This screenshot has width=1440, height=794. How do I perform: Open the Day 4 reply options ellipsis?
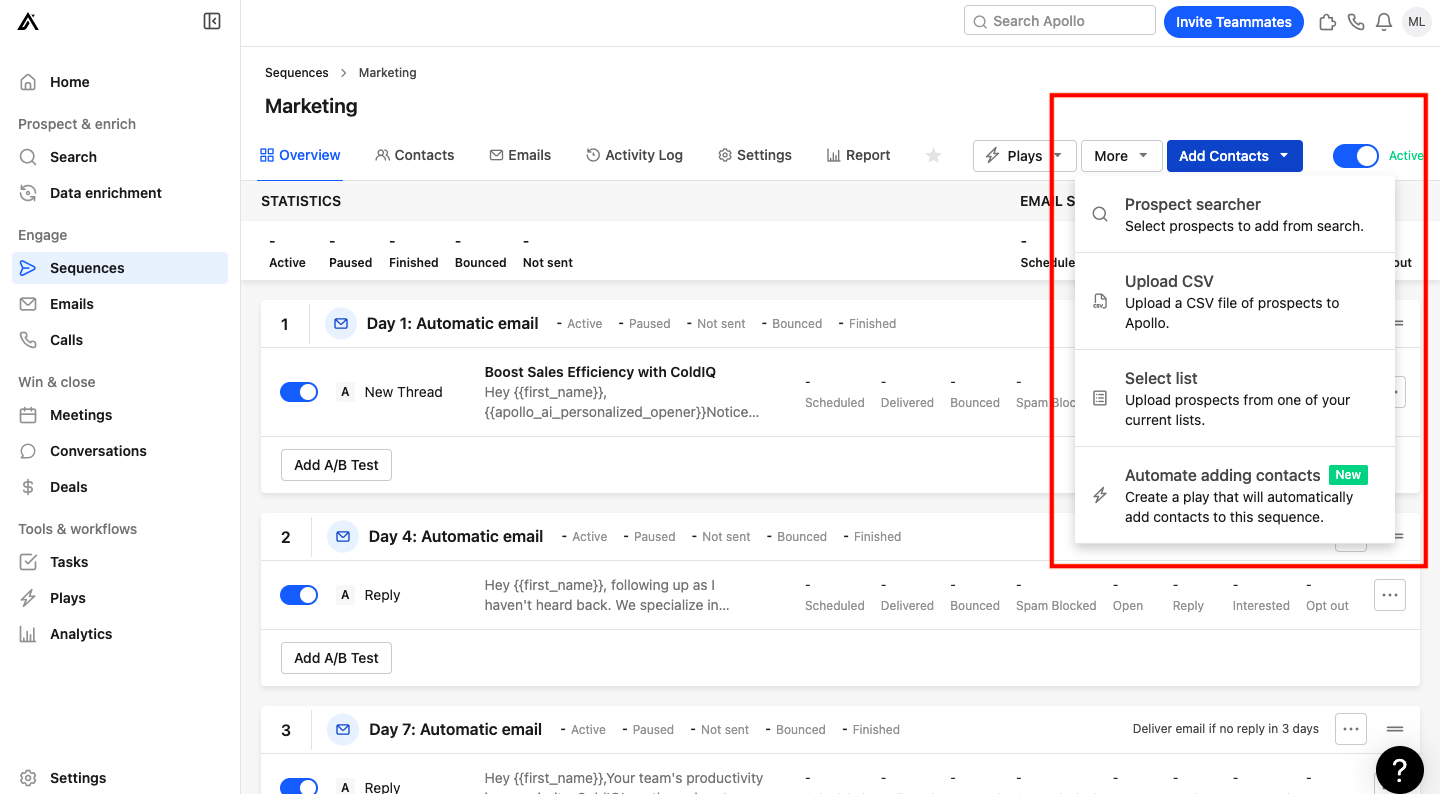(1390, 595)
